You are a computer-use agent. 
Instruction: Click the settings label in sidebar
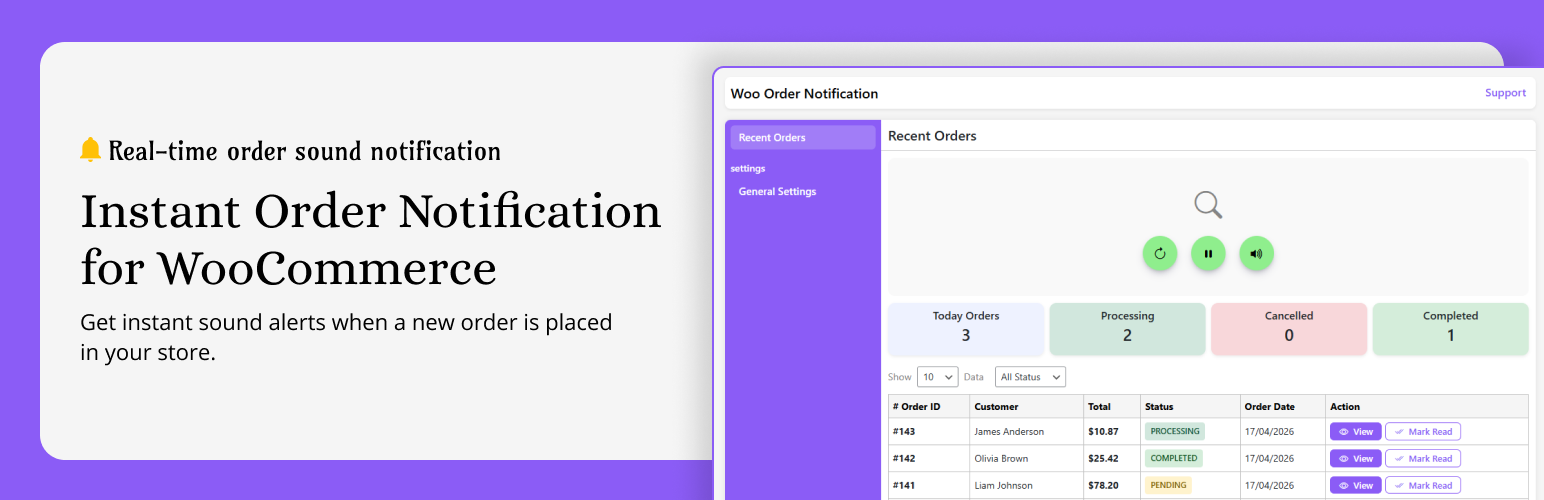748,168
